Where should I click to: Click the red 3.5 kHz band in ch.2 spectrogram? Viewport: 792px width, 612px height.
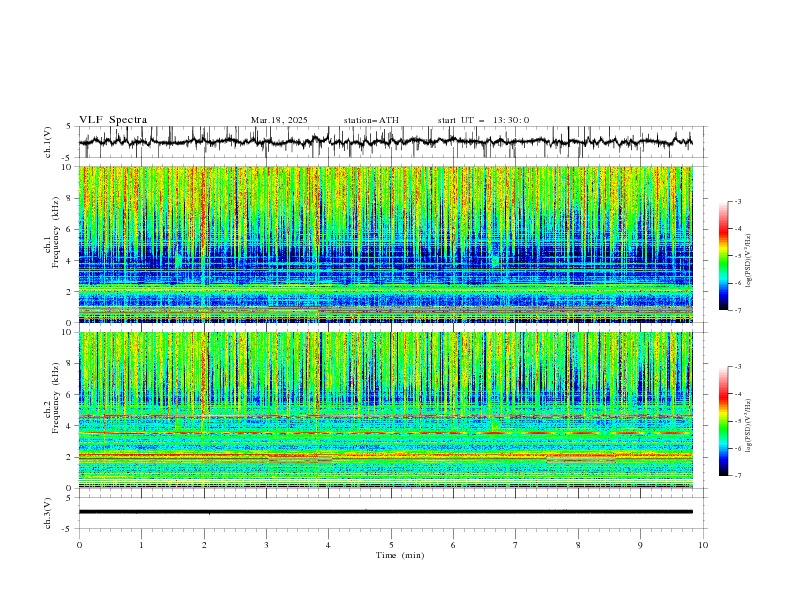pyautogui.click(x=385, y=433)
